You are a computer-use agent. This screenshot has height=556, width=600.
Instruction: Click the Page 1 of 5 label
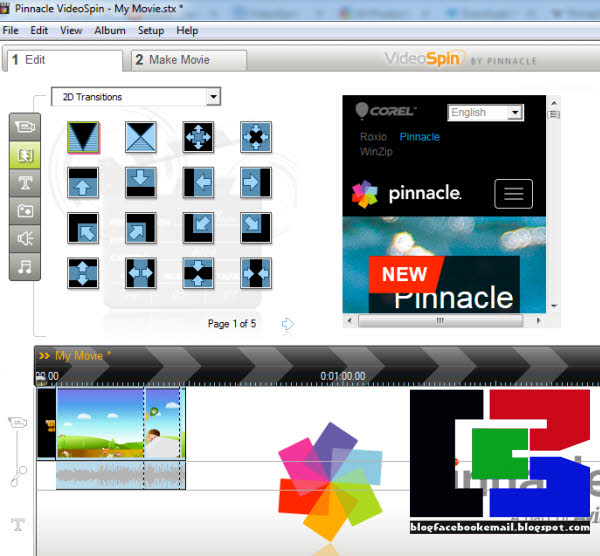(232, 324)
